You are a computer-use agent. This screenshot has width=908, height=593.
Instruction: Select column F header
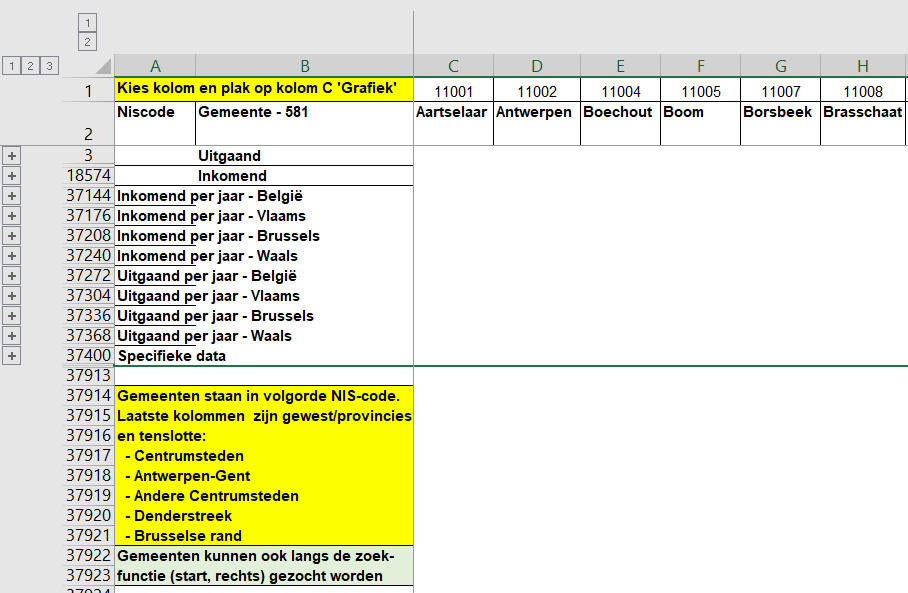701,66
